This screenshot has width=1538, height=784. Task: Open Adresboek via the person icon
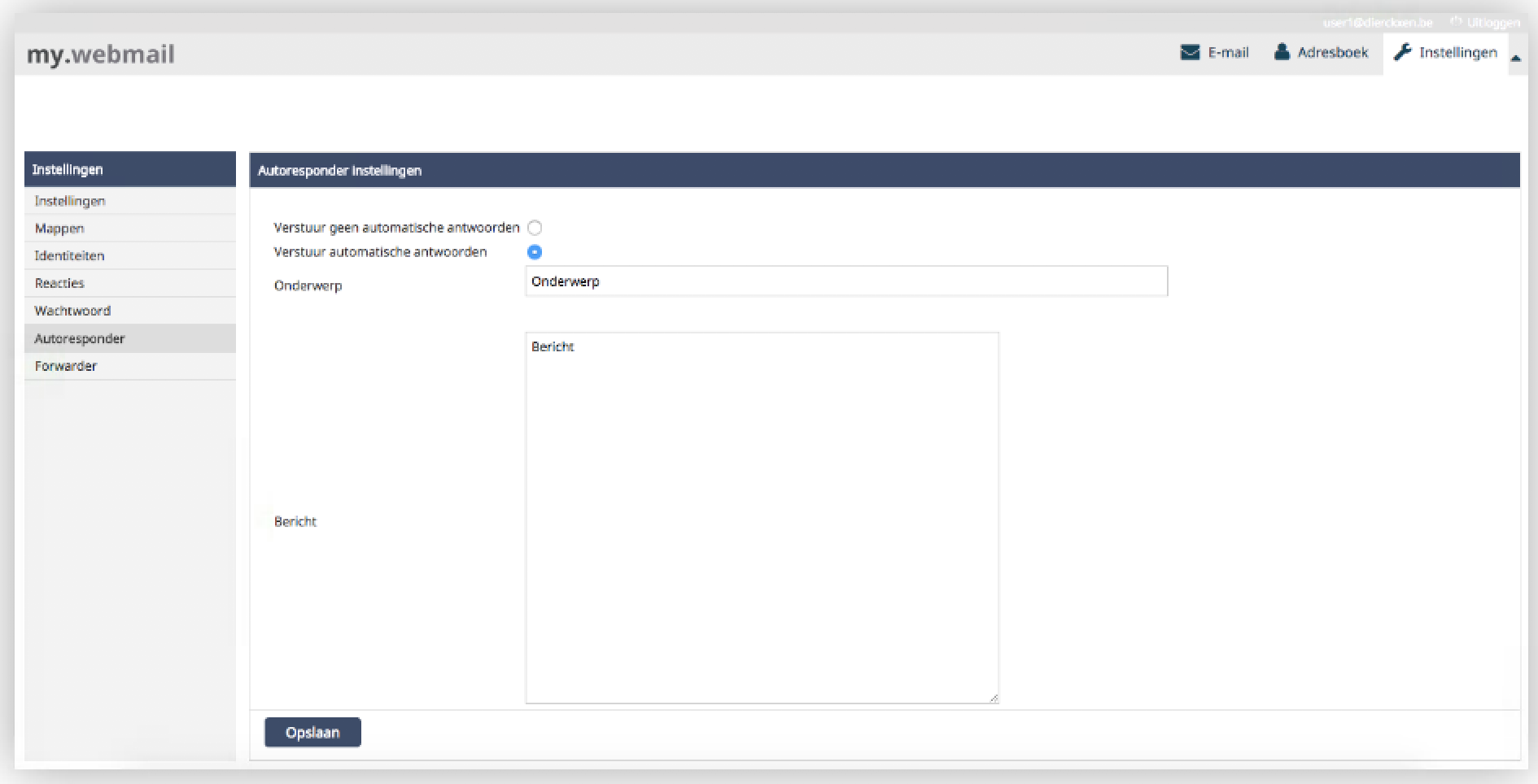(x=1282, y=52)
